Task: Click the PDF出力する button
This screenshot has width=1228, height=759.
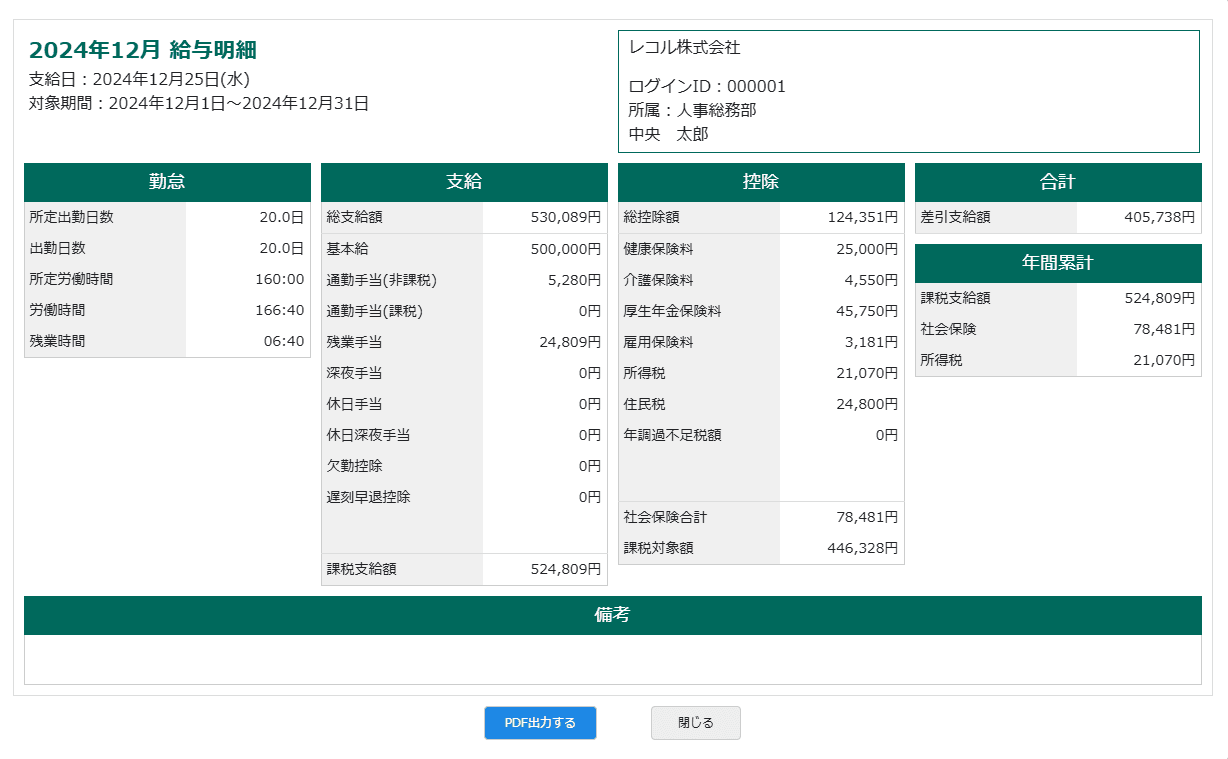Action: 540,722
